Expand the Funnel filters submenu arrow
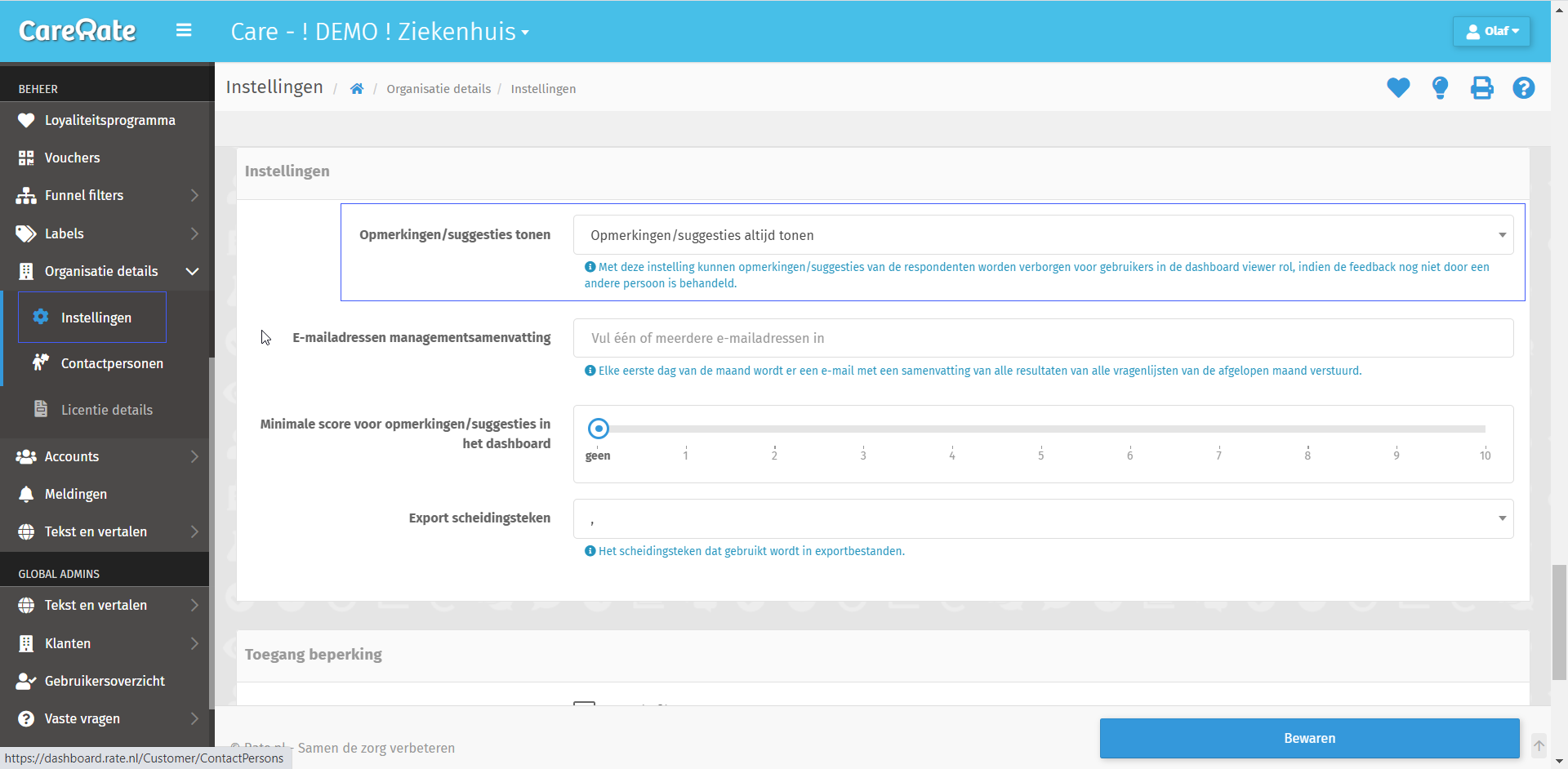Viewport: 1568px width, 769px height. (x=194, y=195)
